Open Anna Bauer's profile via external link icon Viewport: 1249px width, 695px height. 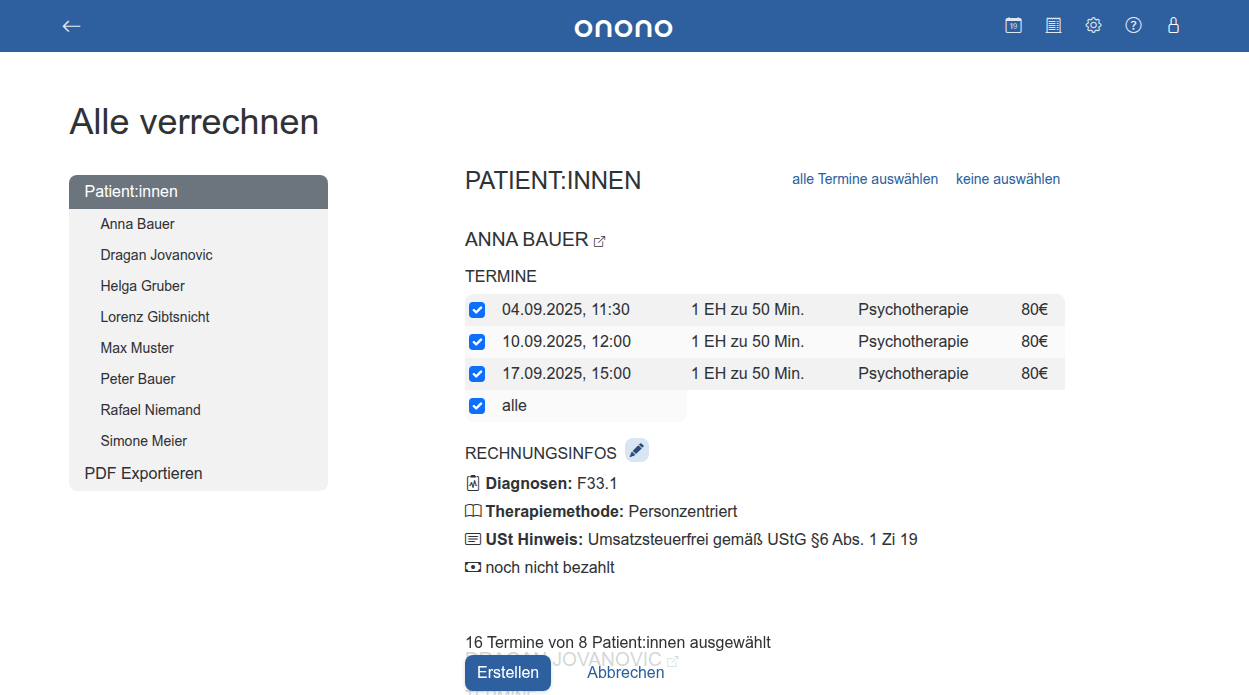click(600, 240)
